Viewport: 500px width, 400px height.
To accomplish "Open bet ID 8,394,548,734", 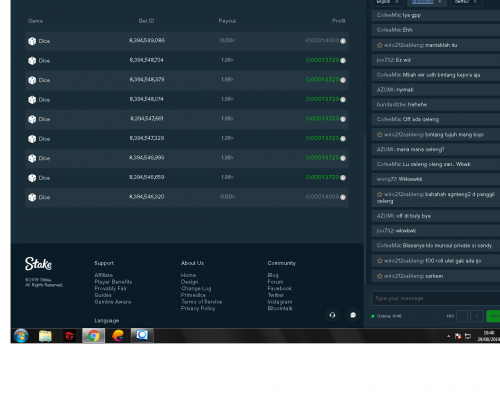I will tap(147, 60).
